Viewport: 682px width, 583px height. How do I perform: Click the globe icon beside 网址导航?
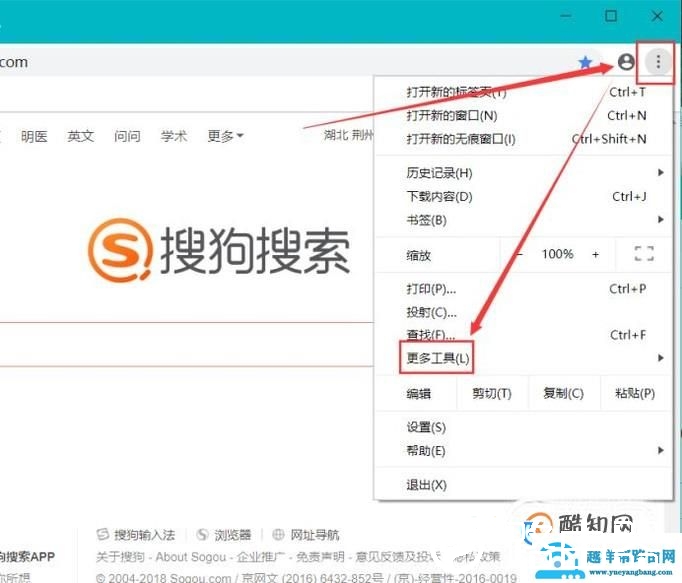coord(278,535)
